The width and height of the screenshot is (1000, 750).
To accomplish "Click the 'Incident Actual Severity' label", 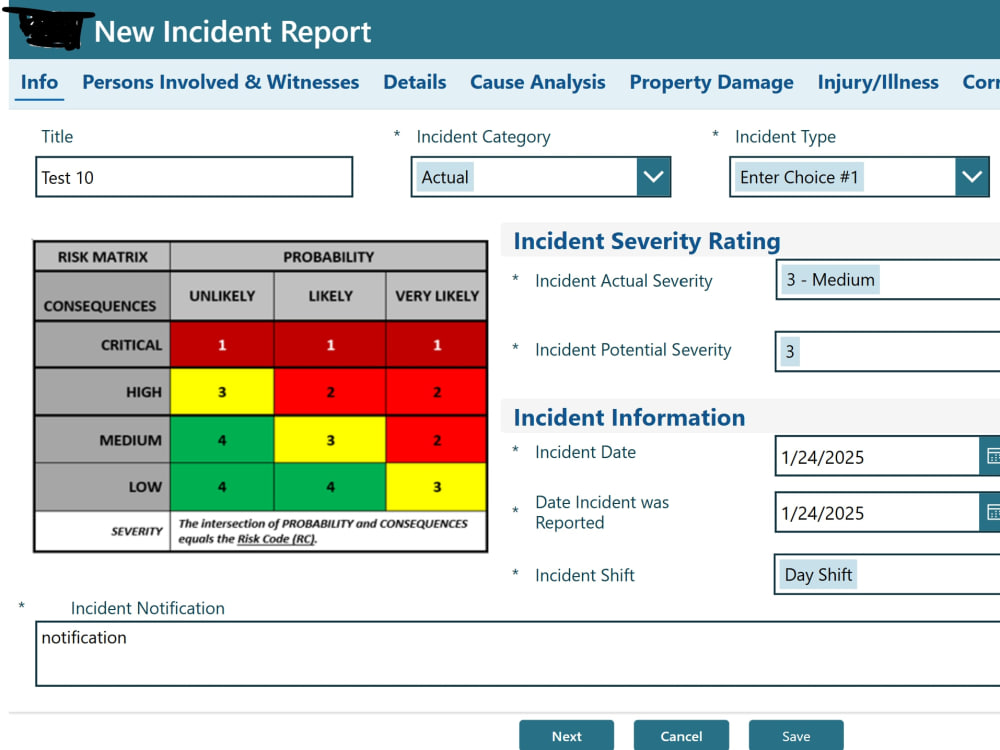I will point(623,281).
